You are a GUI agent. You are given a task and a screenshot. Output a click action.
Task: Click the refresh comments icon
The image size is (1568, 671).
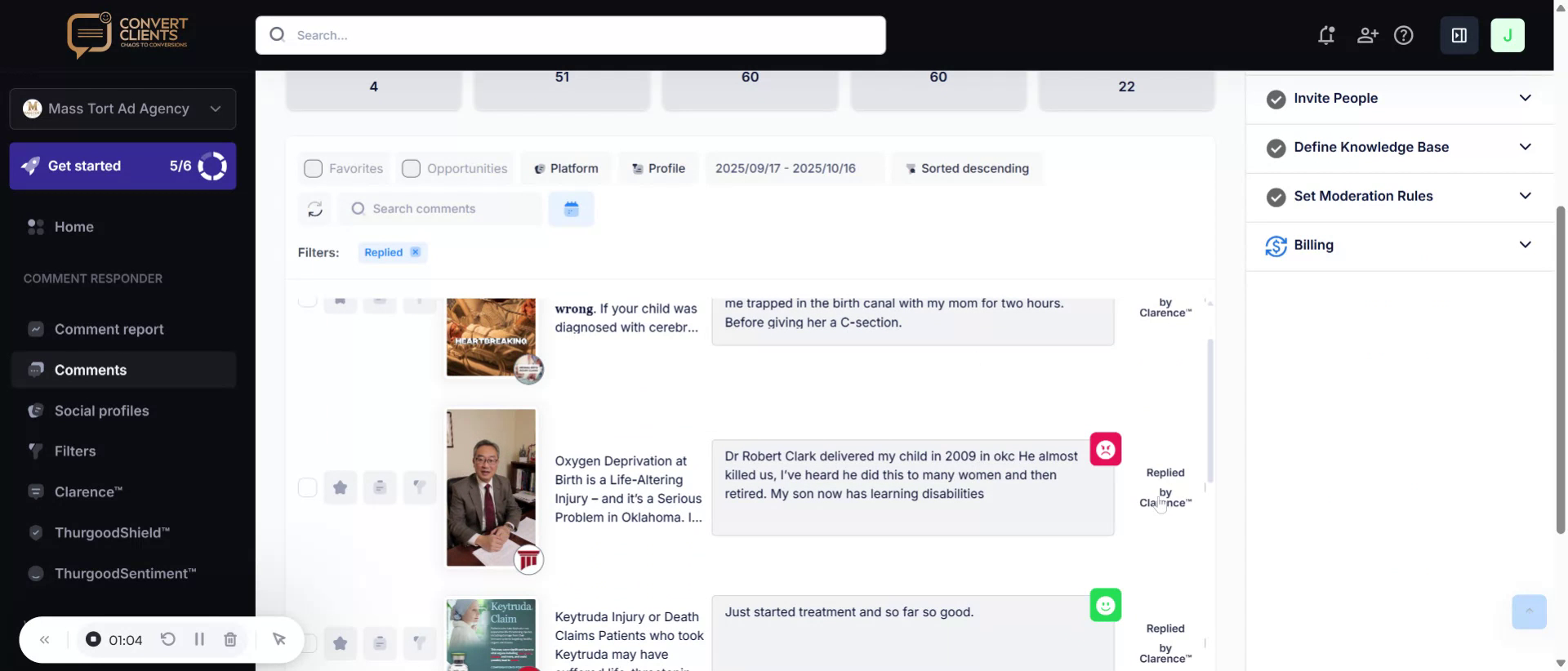point(315,209)
